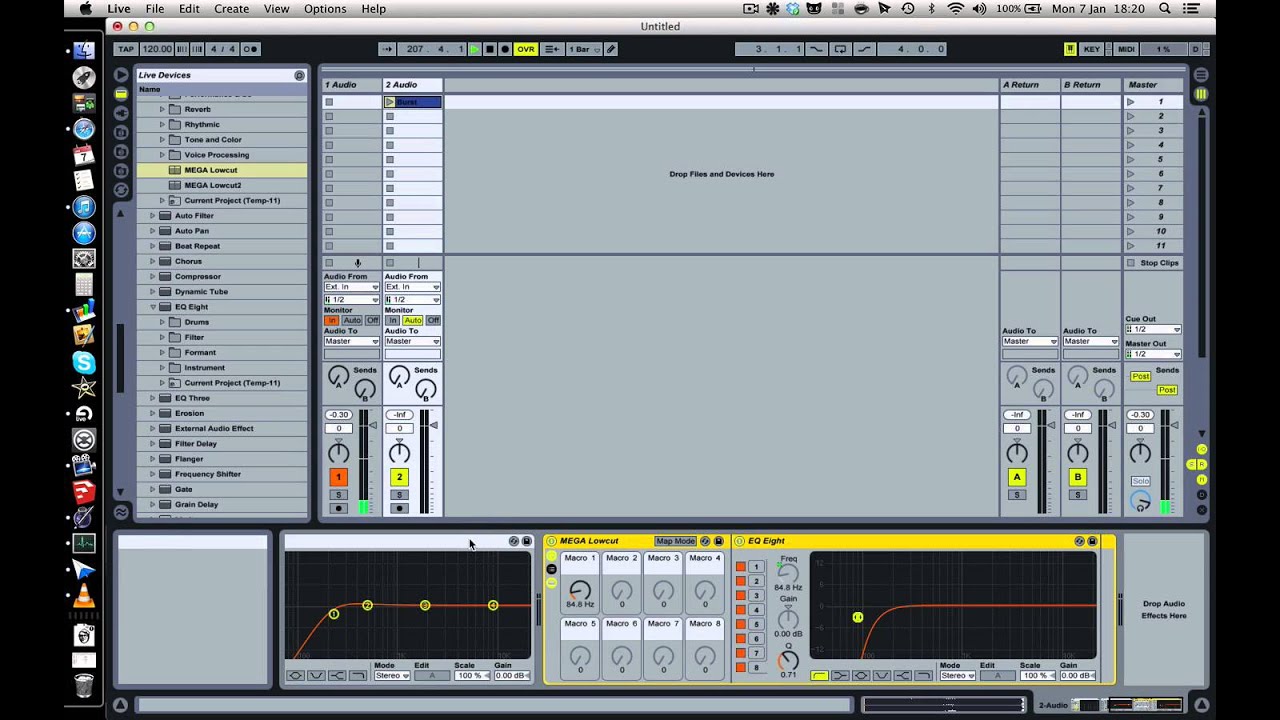Screen dimensions: 1280x720
Task: Expand the Voice Processing folder
Action: point(162,155)
